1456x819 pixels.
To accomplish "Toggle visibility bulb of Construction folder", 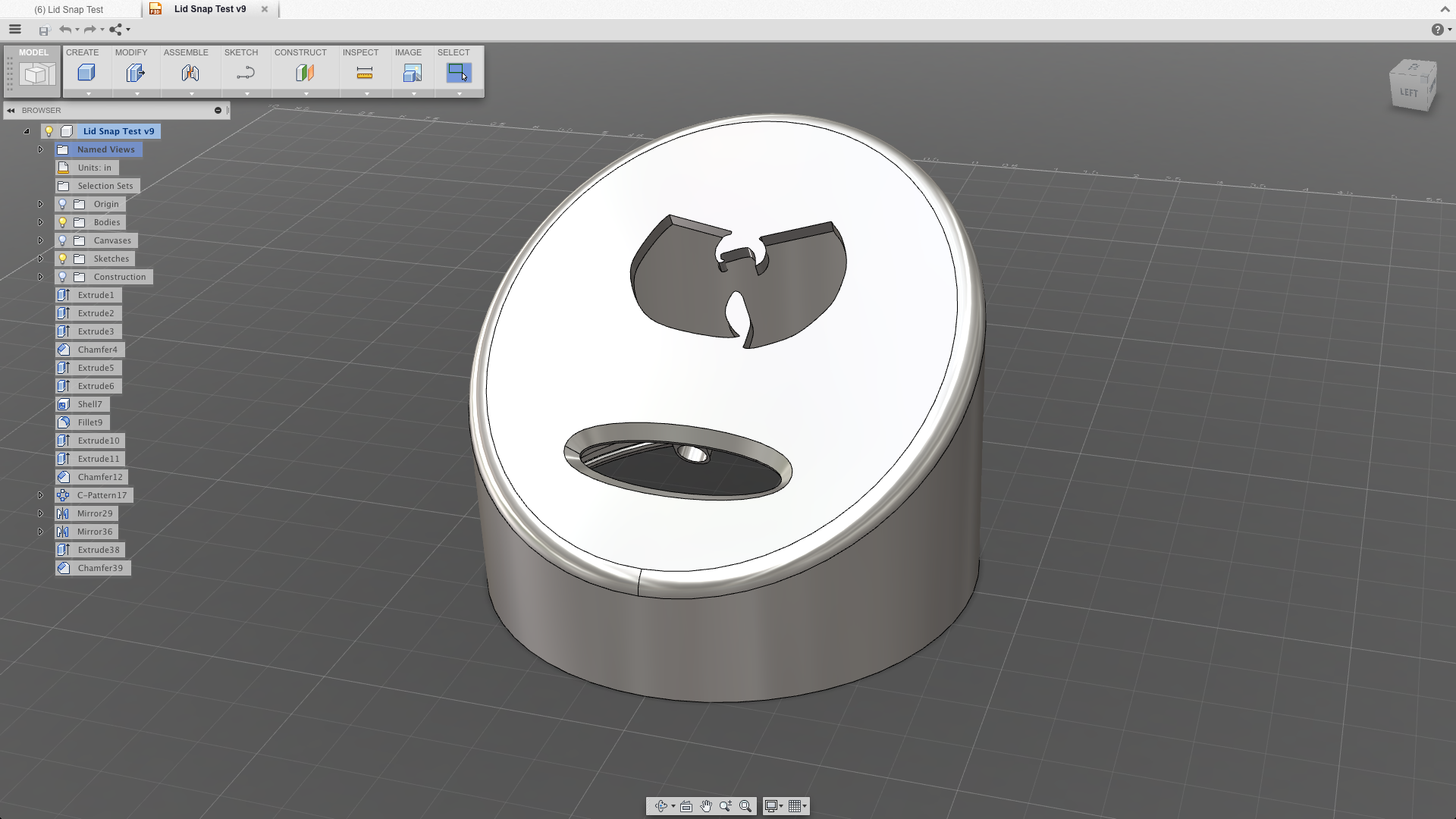I will [63, 277].
